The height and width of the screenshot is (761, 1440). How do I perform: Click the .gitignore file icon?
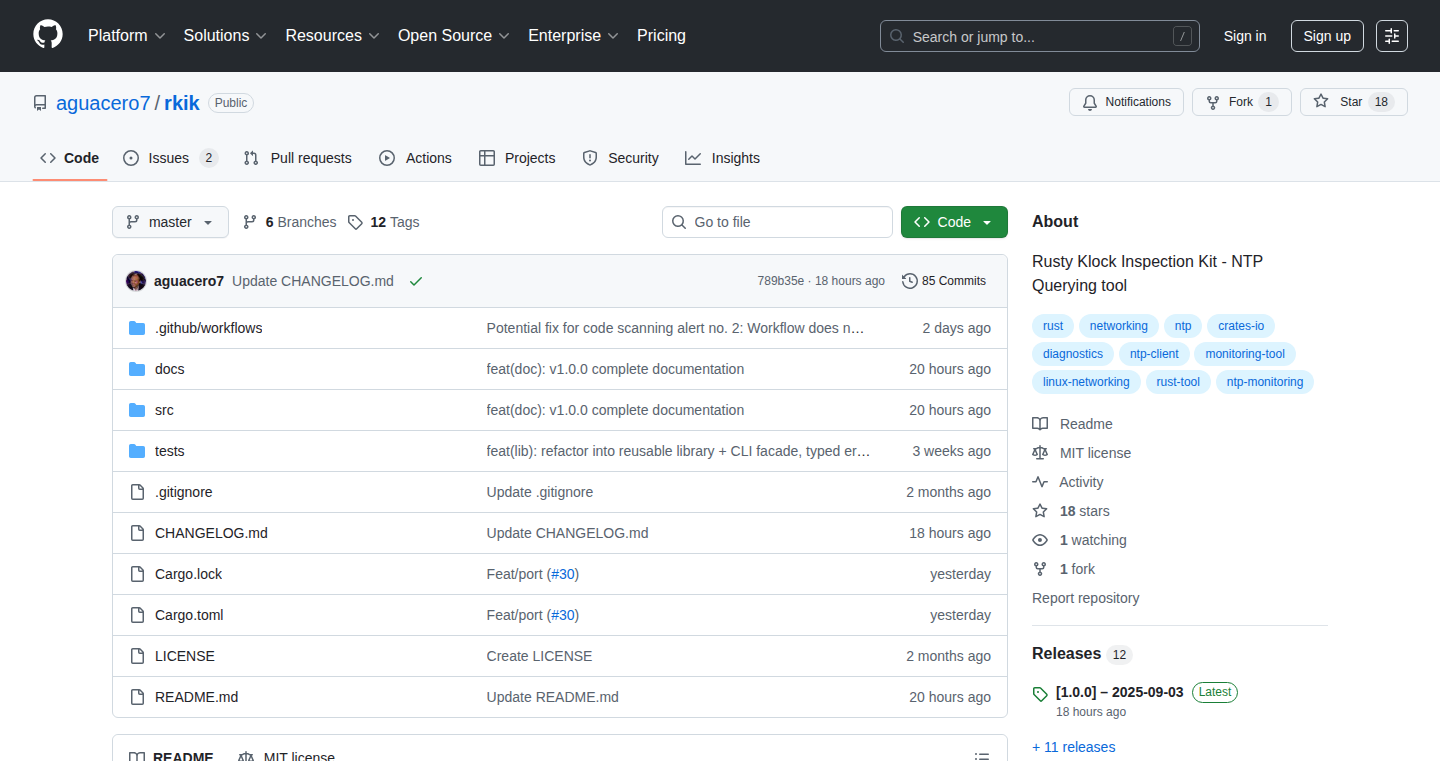point(137,492)
